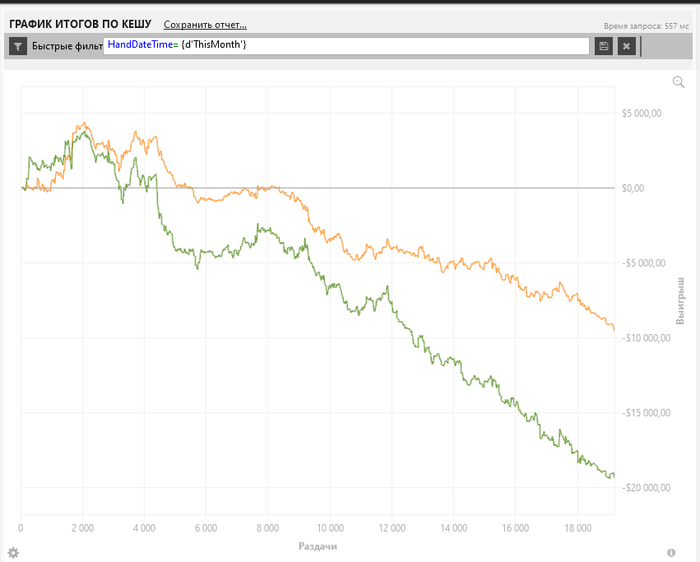Click the 'ГРАФИК ИТОГОВ ПО КЕШУ' title
The image size is (700, 562).
[80, 24]
